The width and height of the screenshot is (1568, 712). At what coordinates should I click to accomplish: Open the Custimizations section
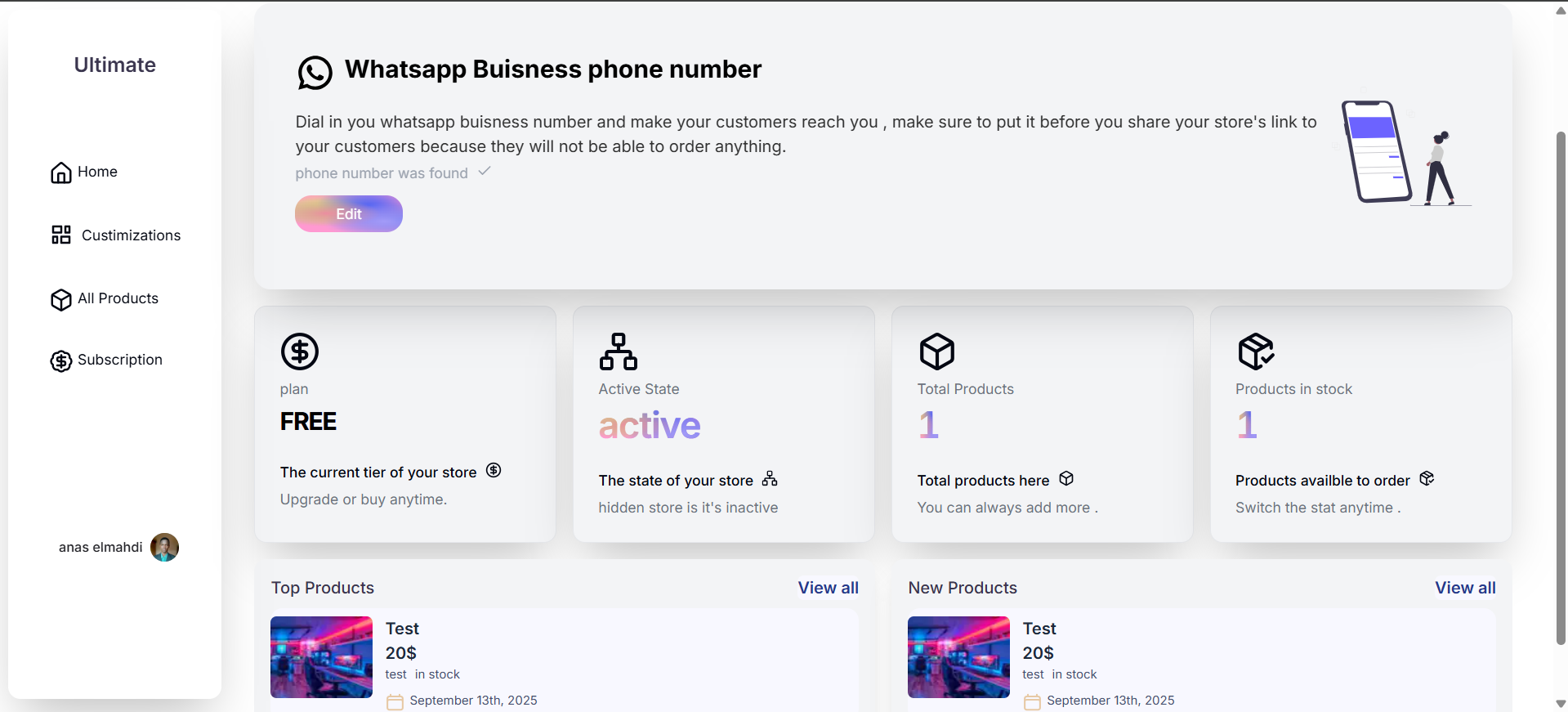click(131, 235)
